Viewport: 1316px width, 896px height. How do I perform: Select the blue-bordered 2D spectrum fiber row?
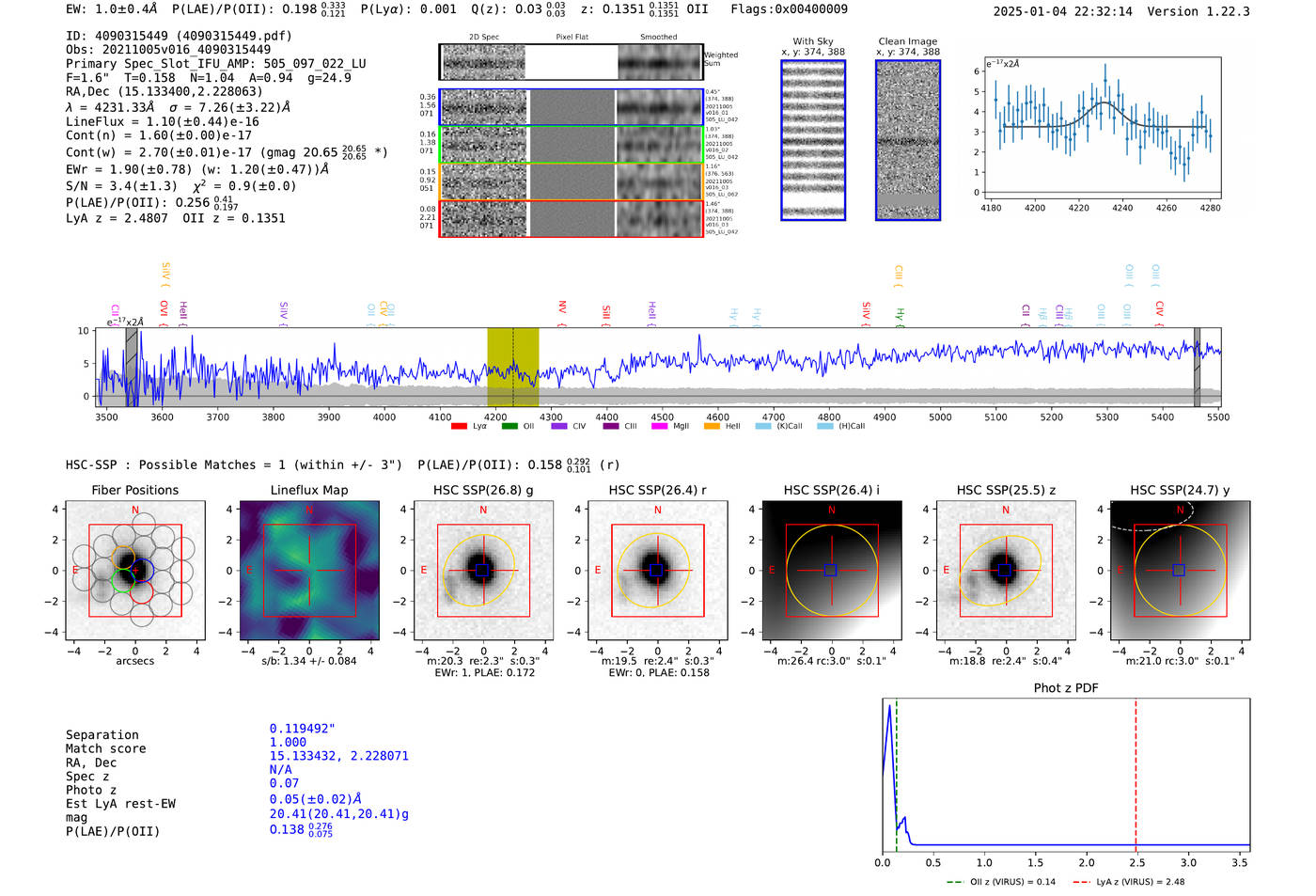tap(571, 107)
